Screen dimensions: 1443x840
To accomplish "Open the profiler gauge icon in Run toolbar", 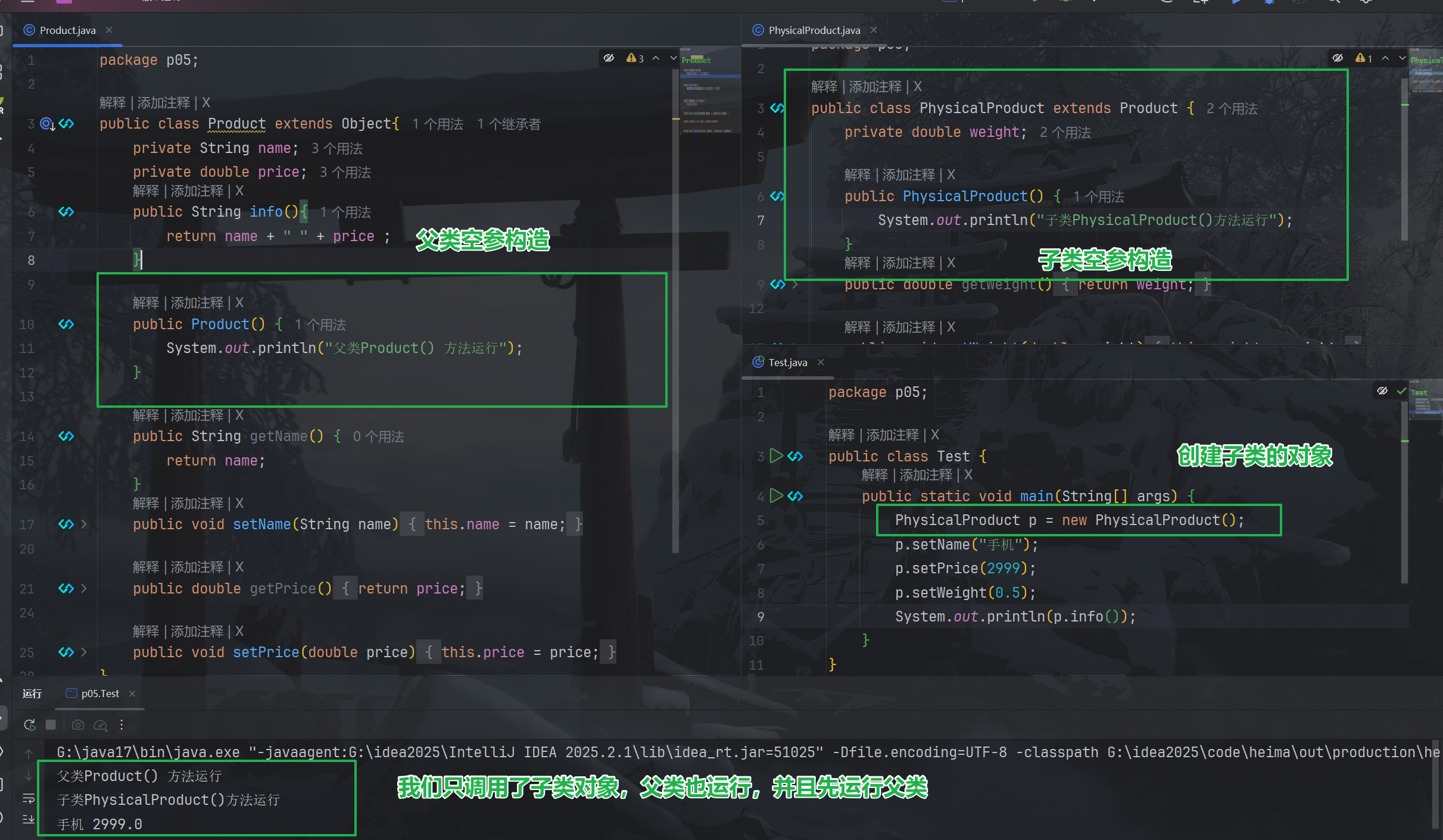I will (101, 725).
